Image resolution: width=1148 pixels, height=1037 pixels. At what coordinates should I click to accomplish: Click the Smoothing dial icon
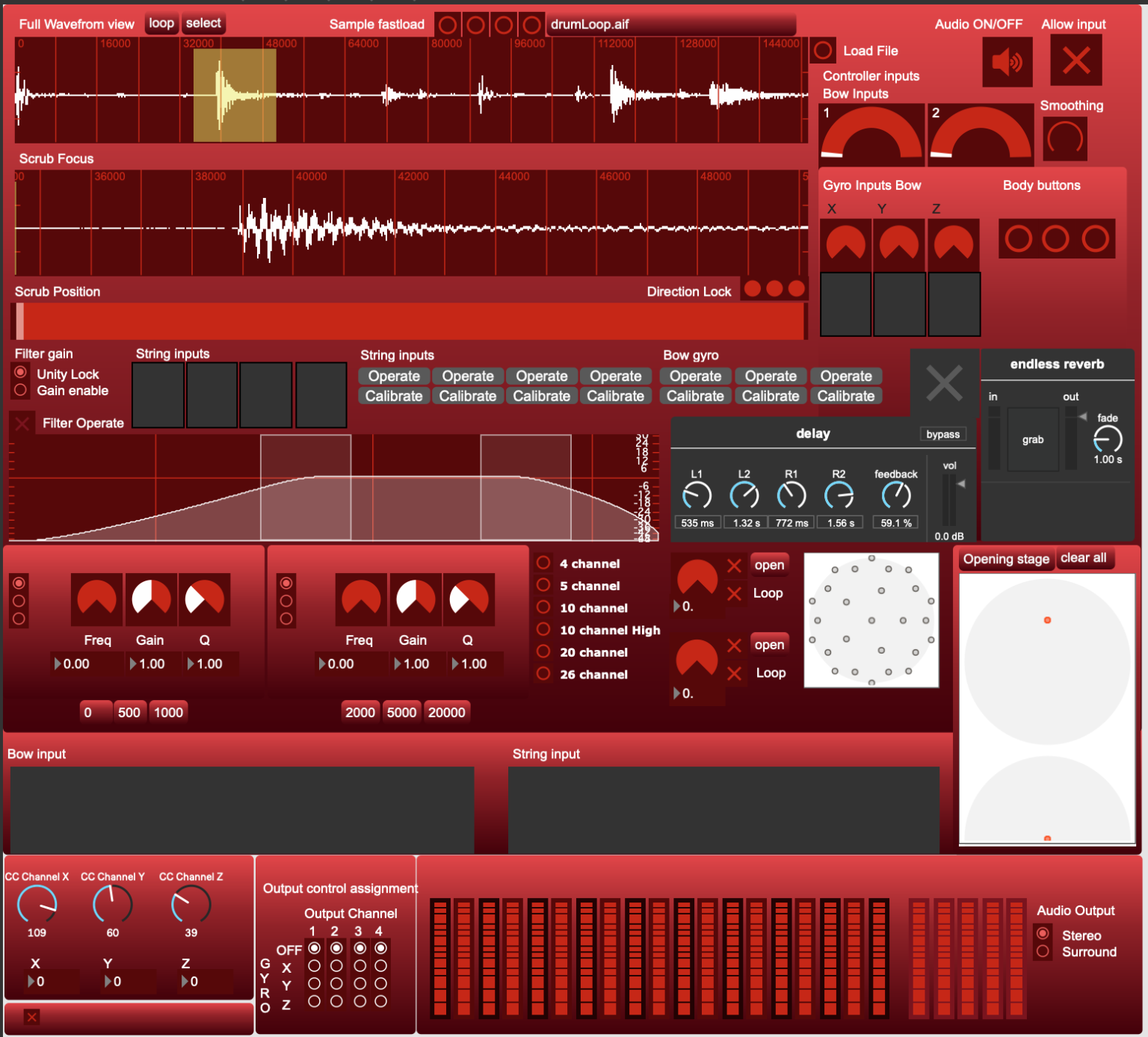[x=1065, y=139]
